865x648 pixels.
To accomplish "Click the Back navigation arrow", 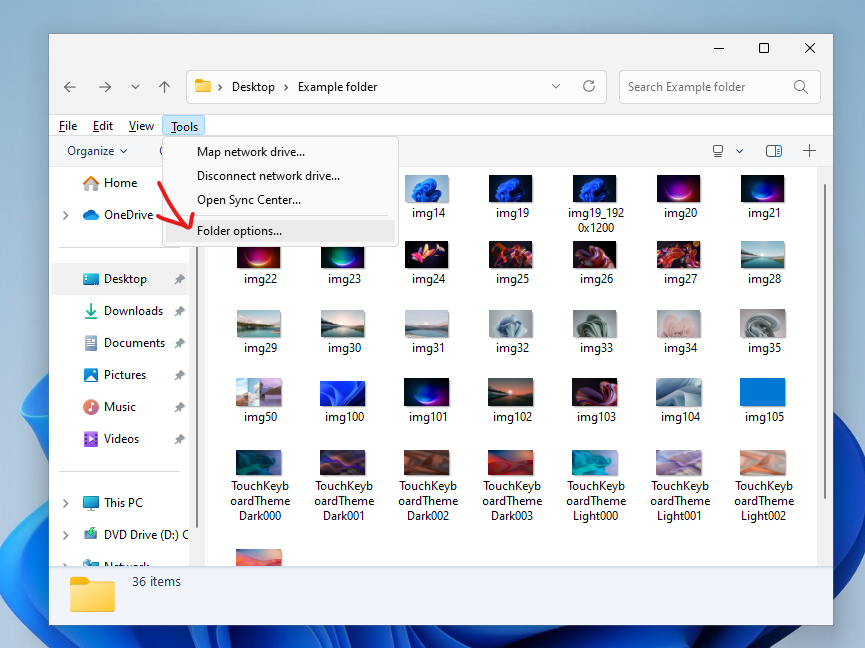I will [70, 87].
